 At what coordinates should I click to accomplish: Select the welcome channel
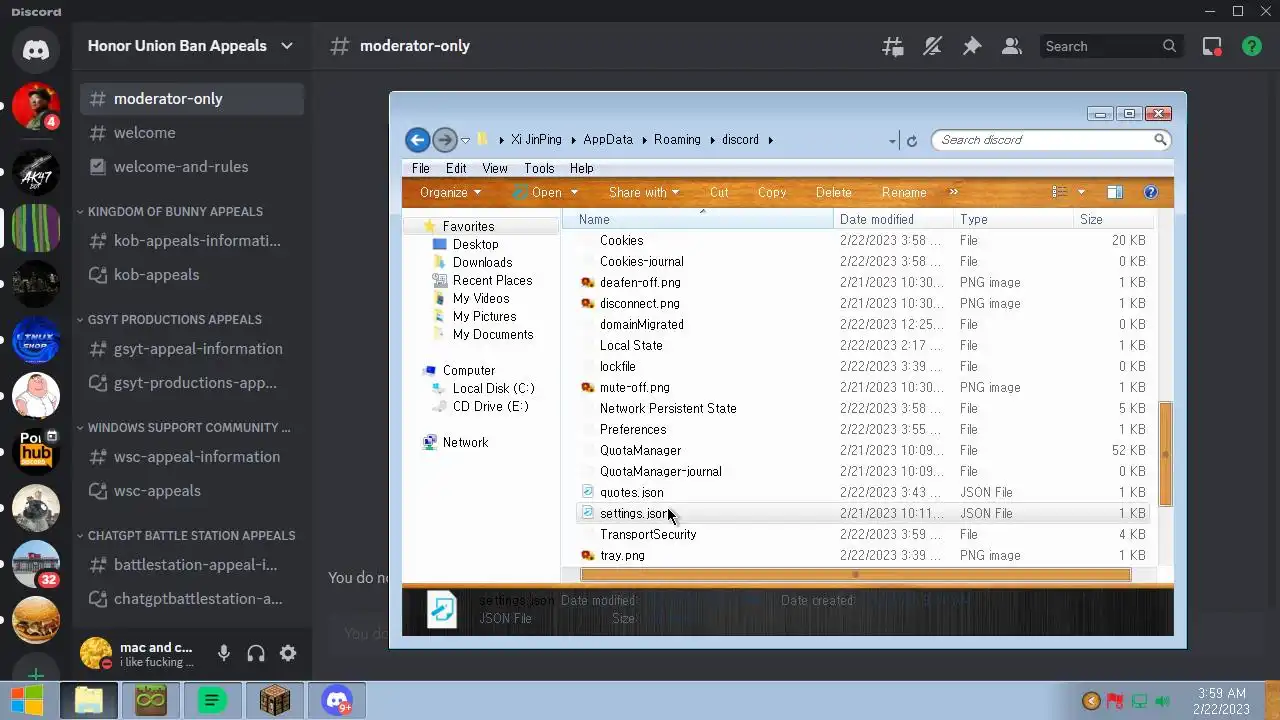point(192,133)
